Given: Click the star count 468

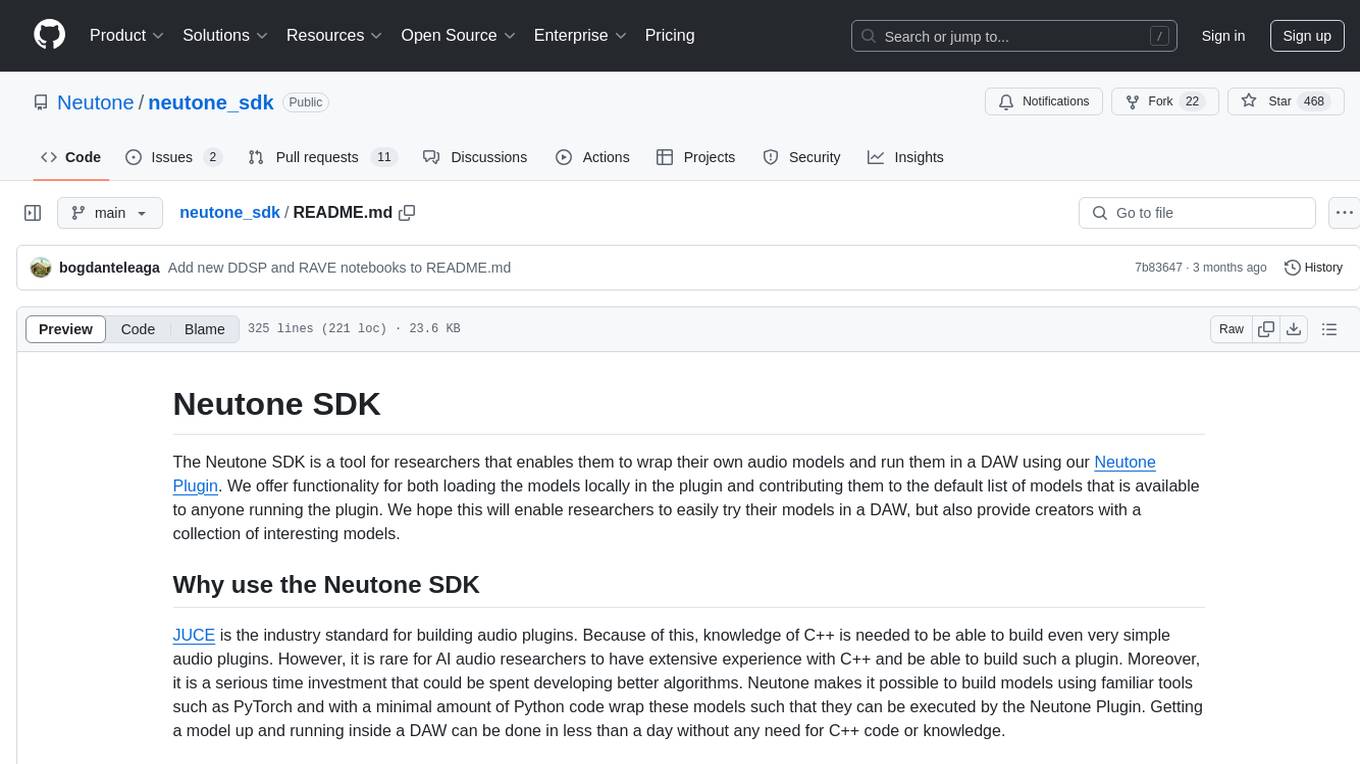Looking at the screenshot, I should pyautogui.click(x=1314, y=102).
